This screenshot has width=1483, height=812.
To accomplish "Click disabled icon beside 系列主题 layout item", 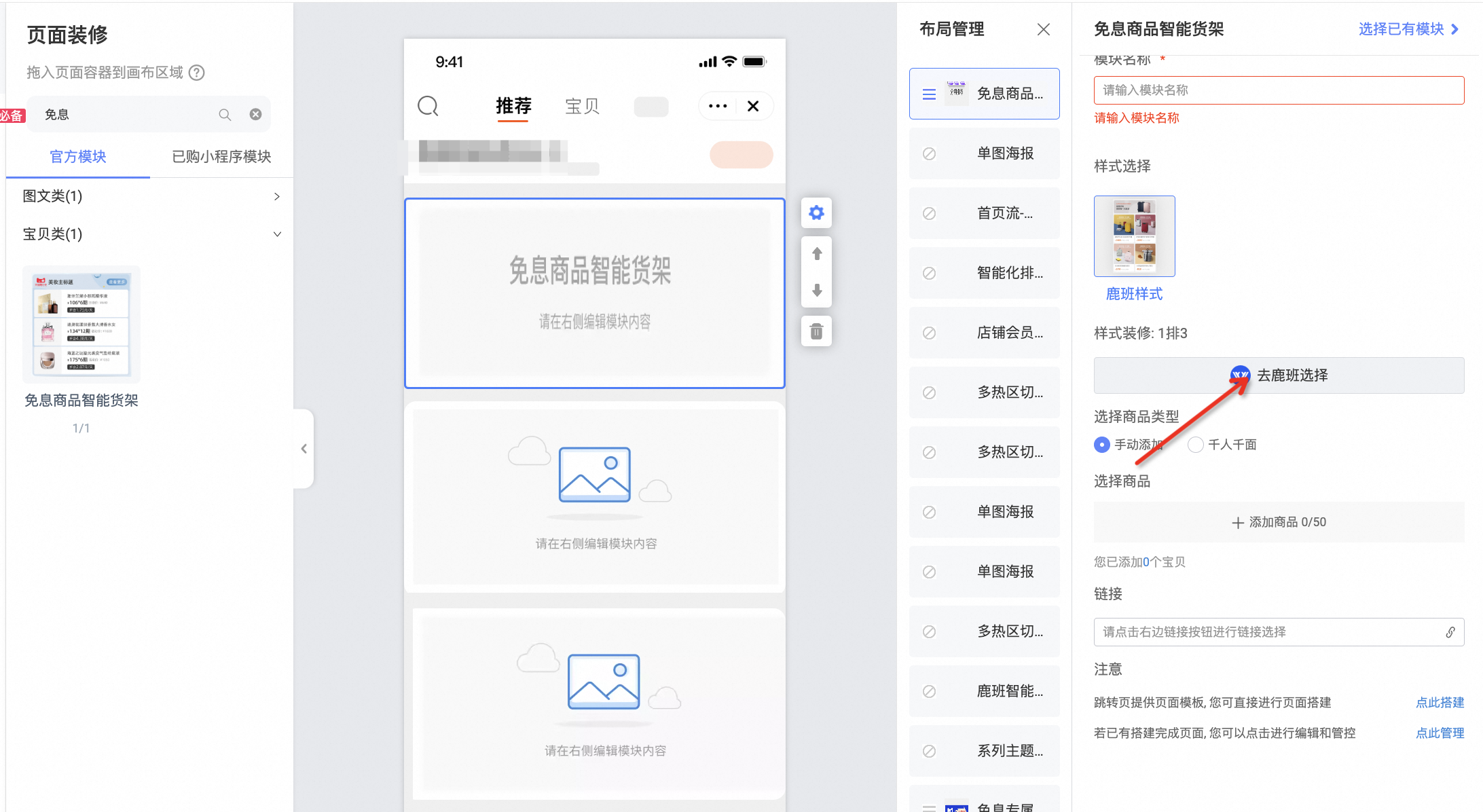I will pyautogui.click(x=929, y=751).
